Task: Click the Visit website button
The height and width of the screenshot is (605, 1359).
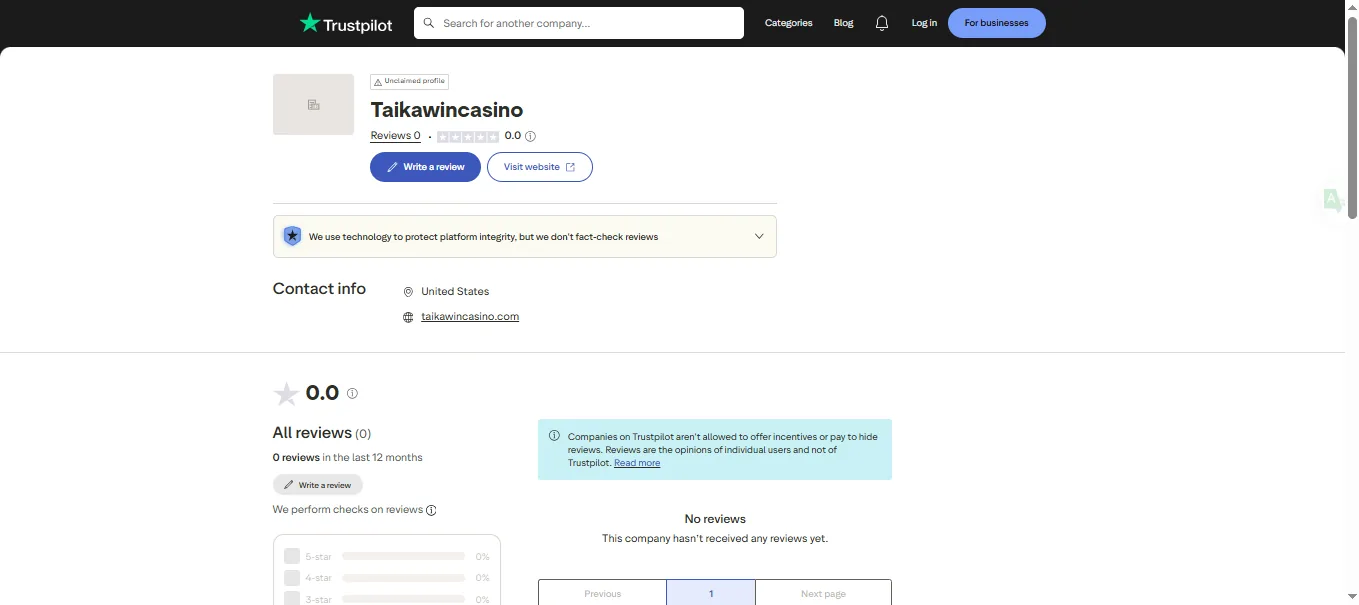Action: point(540,167)
